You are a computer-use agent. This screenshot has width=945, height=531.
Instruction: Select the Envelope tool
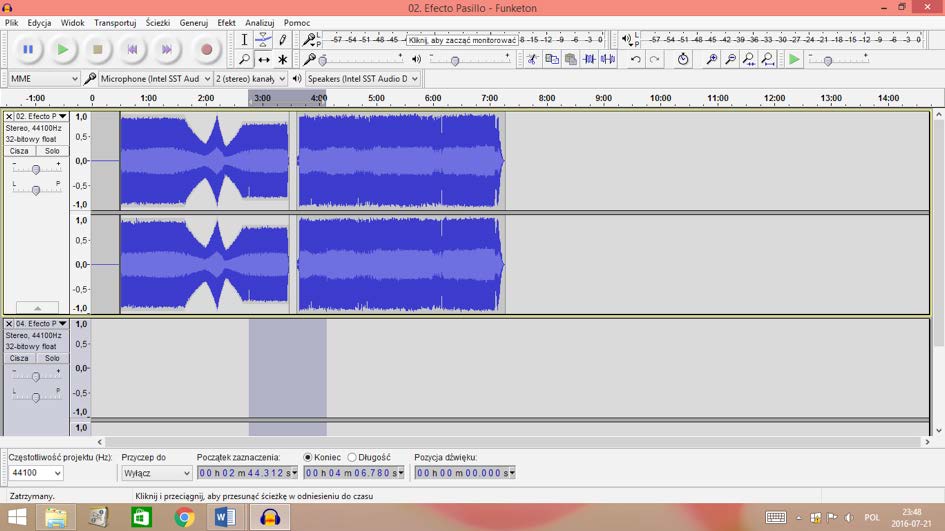pos(263,40)
